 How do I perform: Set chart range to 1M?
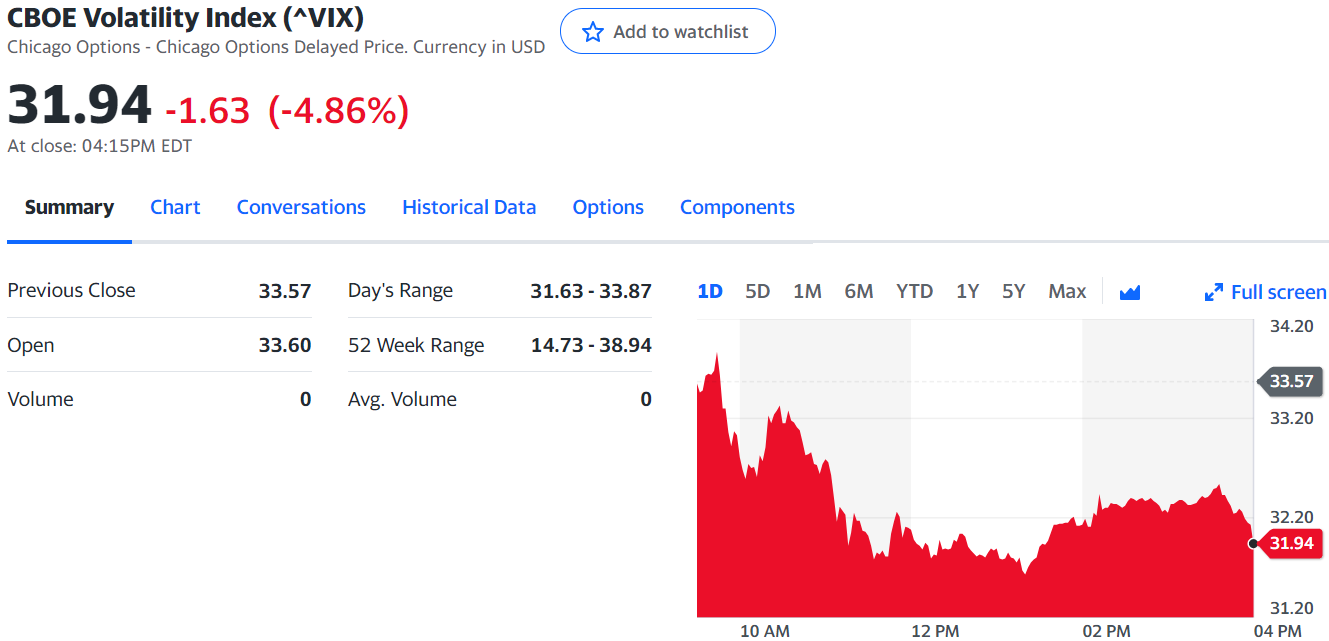(807, 291)
